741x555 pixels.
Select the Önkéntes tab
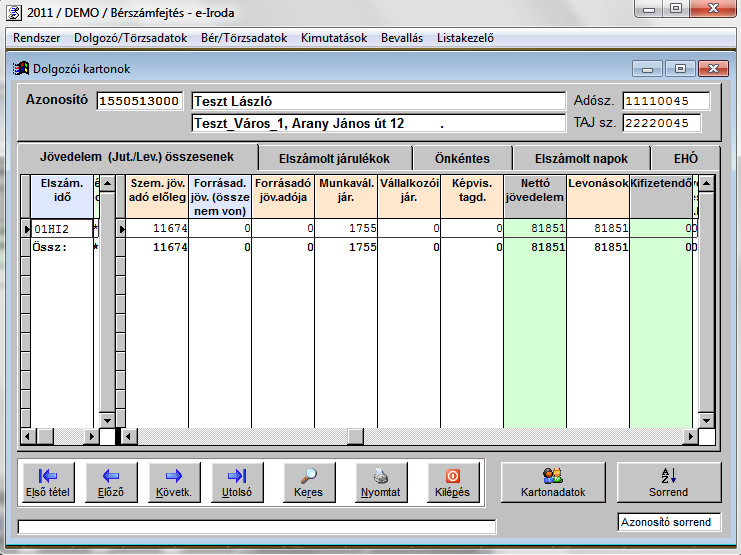point(462,158)
